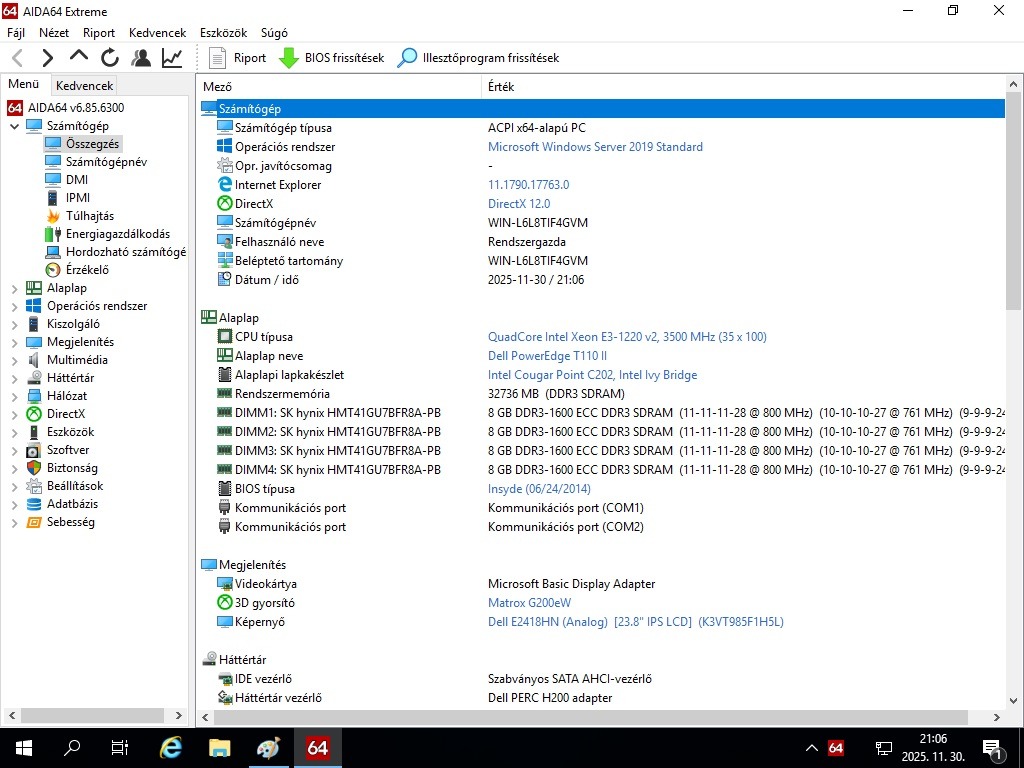The width and height of the screenshot is (1024, 768).
Task: Select Hordozható számítógép tree item
Action: [125, 252]
